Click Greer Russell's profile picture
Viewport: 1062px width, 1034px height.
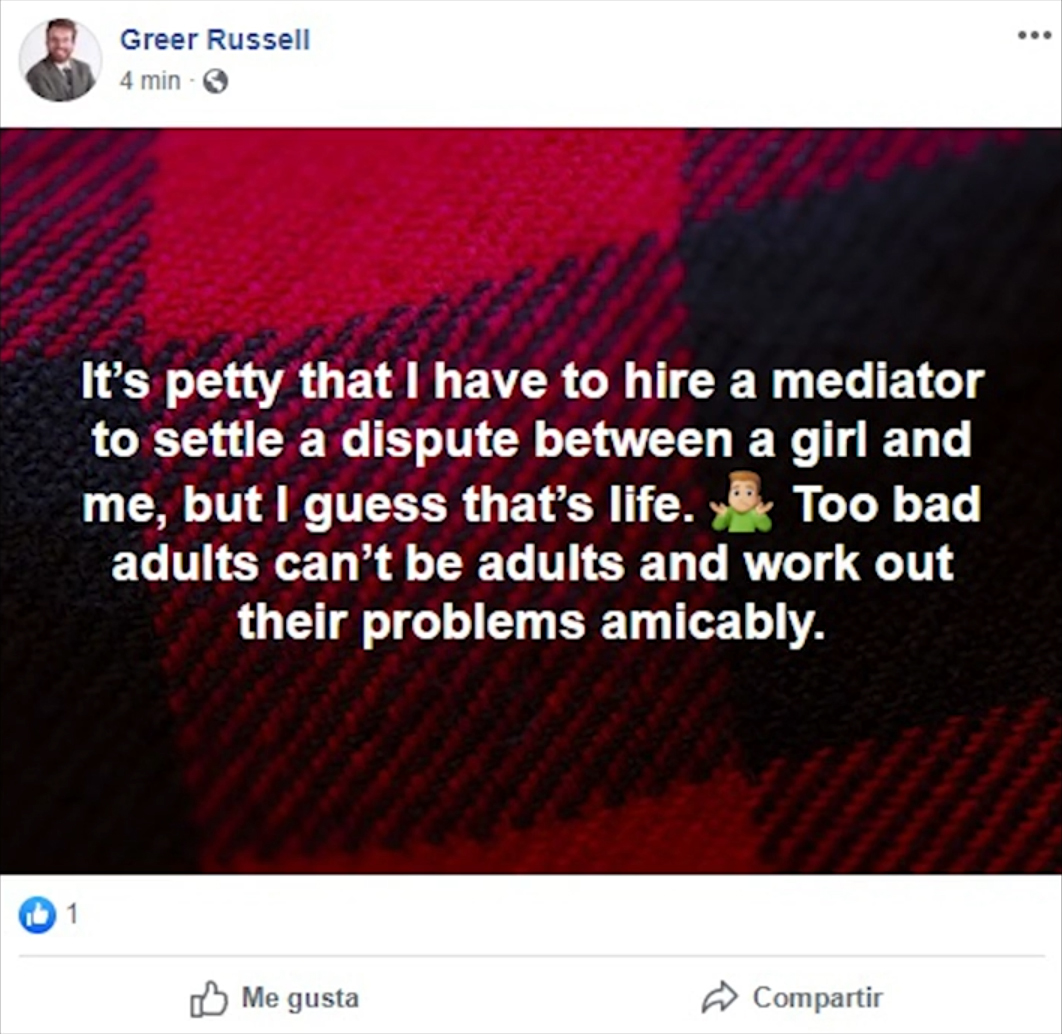[x=60, y=60]
